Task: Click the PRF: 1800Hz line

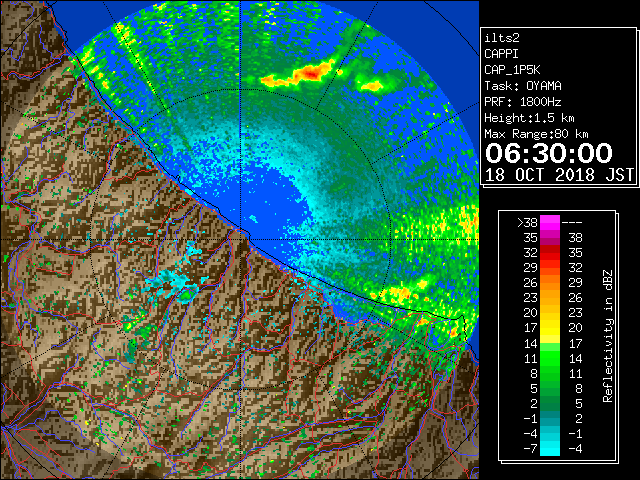Action: [523, 102]
